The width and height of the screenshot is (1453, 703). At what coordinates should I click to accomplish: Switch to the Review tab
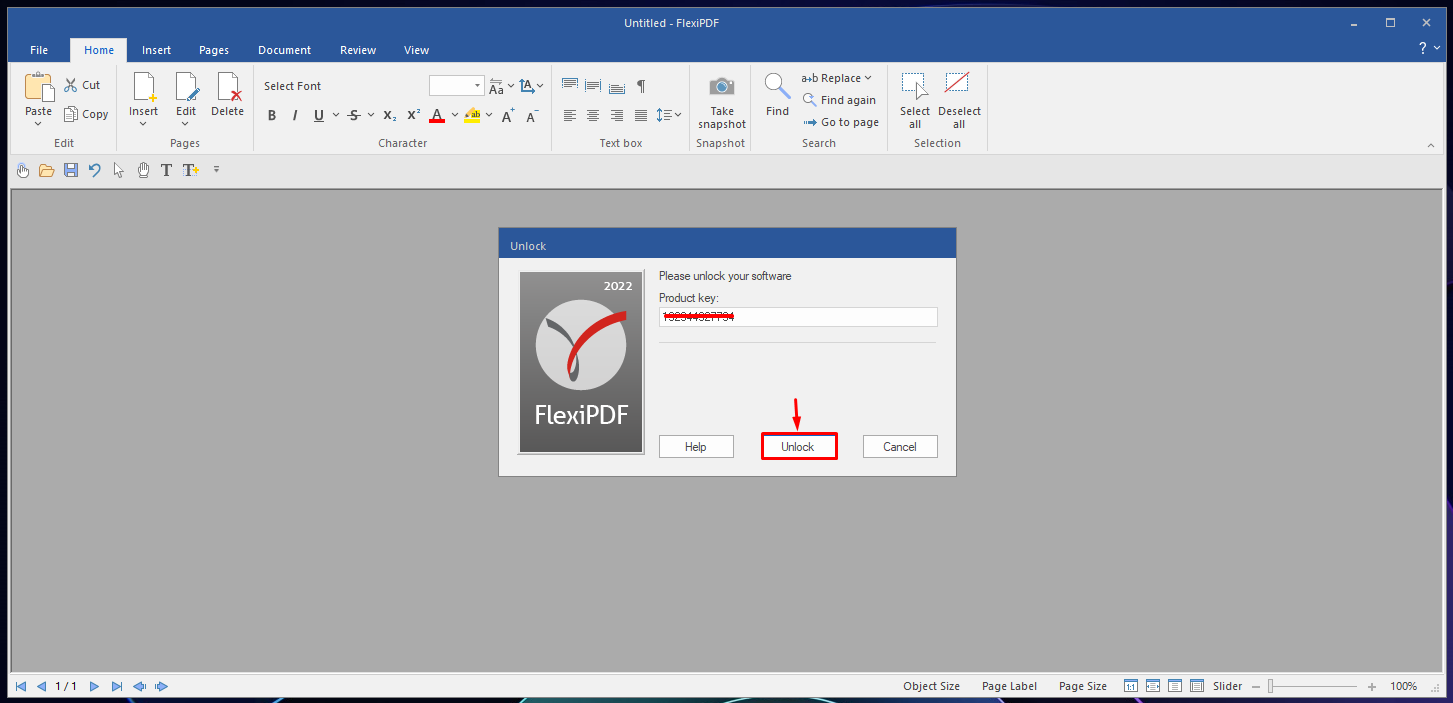(358, 50)
